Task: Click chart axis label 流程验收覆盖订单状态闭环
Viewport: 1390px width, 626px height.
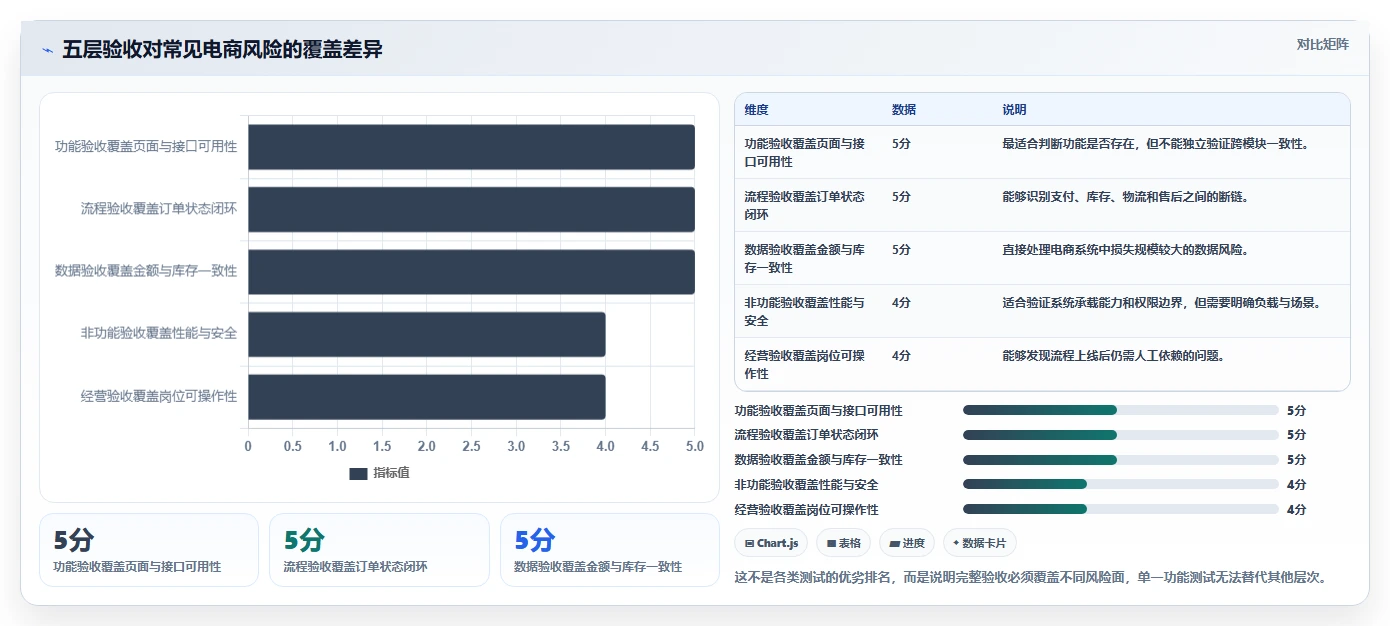Action: tap(159, 209)
